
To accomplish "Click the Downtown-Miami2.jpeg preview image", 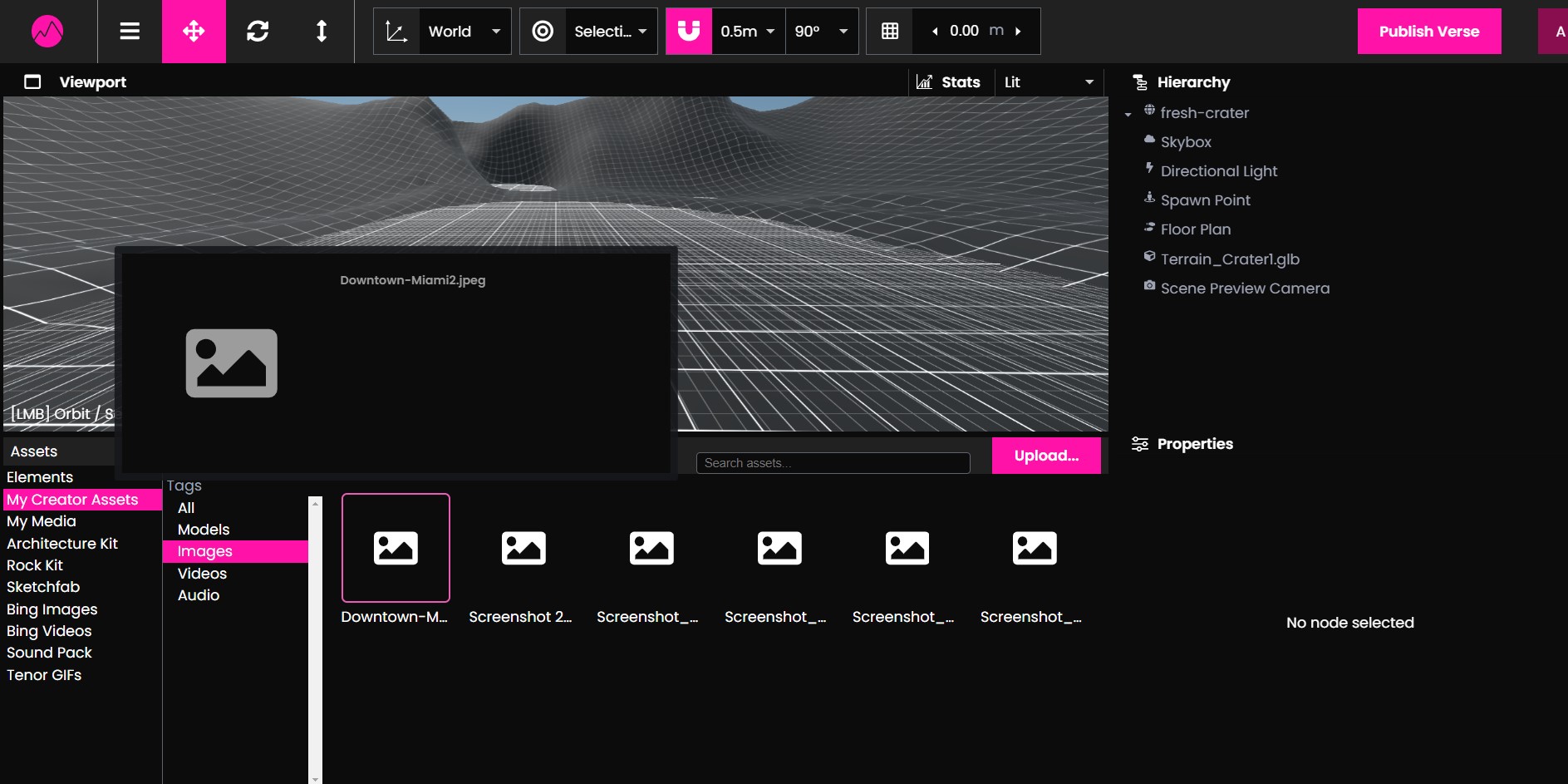I will coord(231,363).
